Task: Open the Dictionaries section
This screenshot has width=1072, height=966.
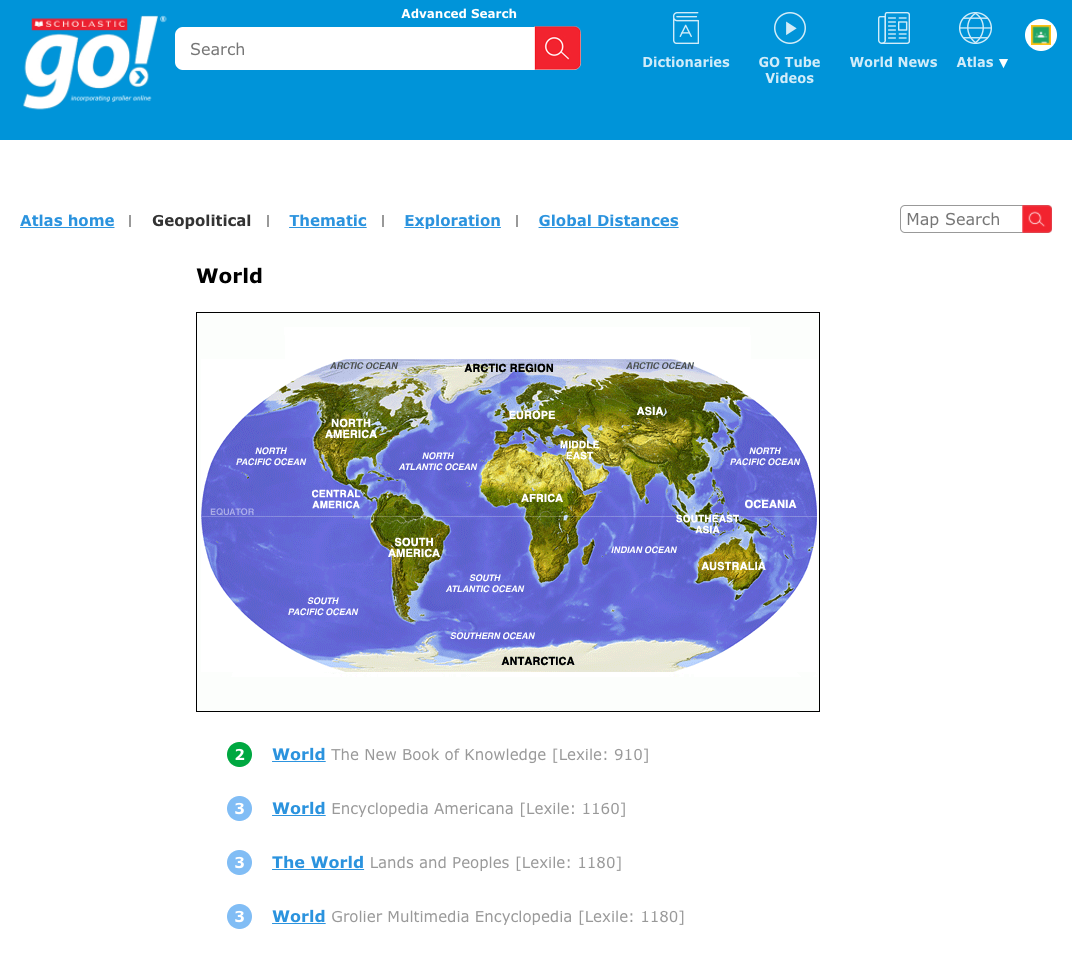Action: tap(686, 40)
